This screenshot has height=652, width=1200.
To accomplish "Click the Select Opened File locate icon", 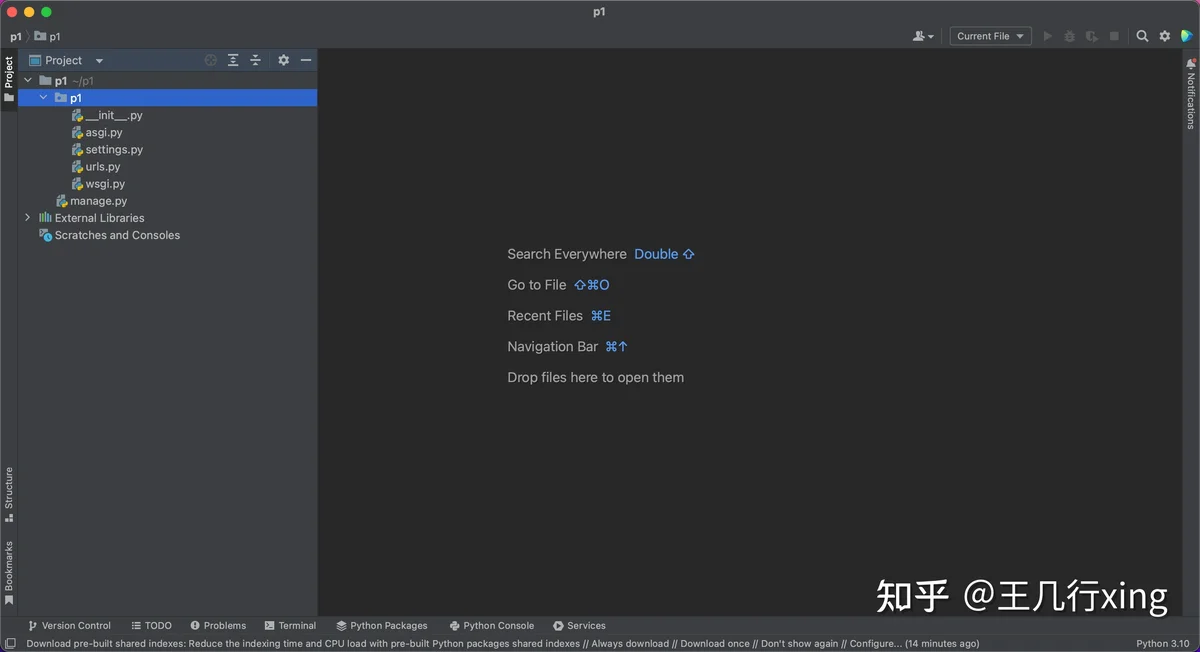I will click(211, 60).
